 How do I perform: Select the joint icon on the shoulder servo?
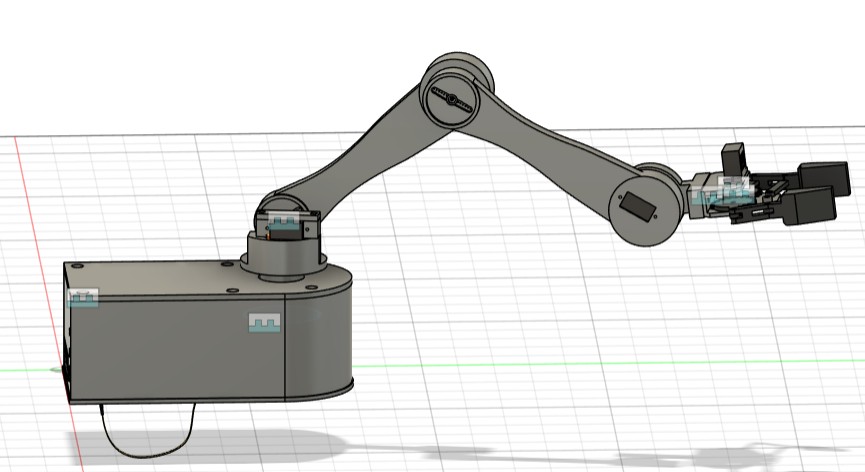pyautogui.click(x=285, y=222)
